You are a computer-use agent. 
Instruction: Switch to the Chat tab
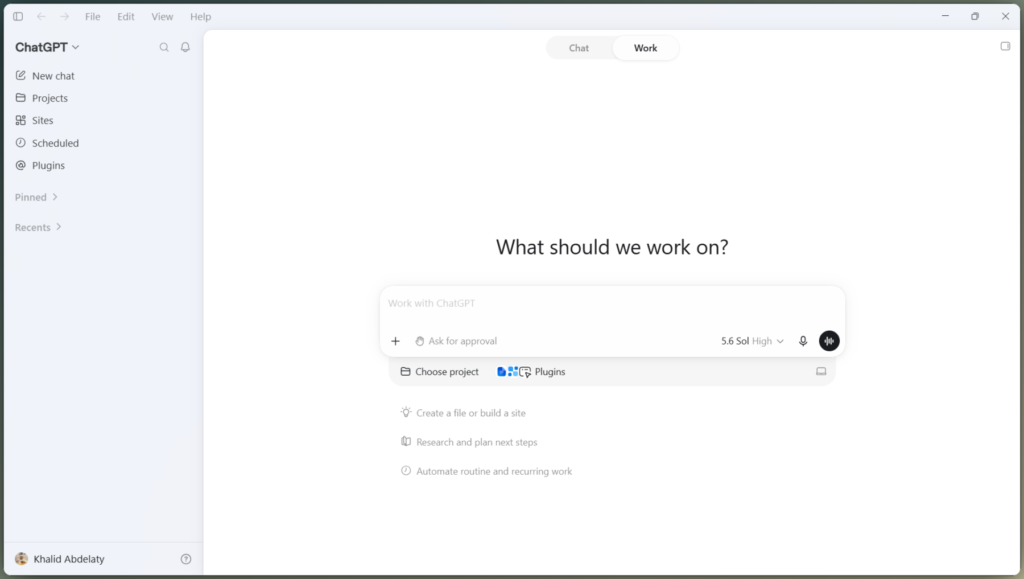(579, 48)
